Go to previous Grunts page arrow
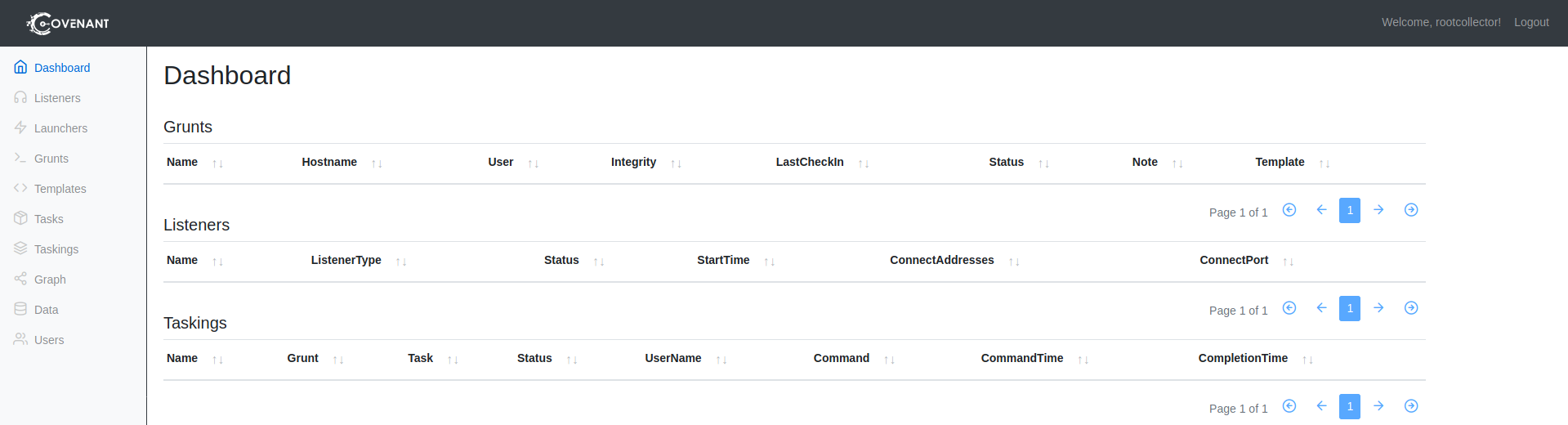Image resolution: width=1568 pixels, height=425 pixels. coord(1321,210)
